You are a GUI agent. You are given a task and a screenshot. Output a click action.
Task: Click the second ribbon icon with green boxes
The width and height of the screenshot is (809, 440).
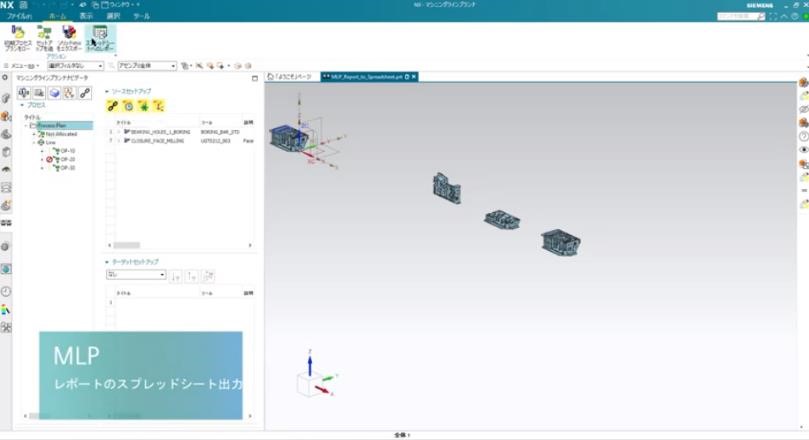tap(44, 38)
